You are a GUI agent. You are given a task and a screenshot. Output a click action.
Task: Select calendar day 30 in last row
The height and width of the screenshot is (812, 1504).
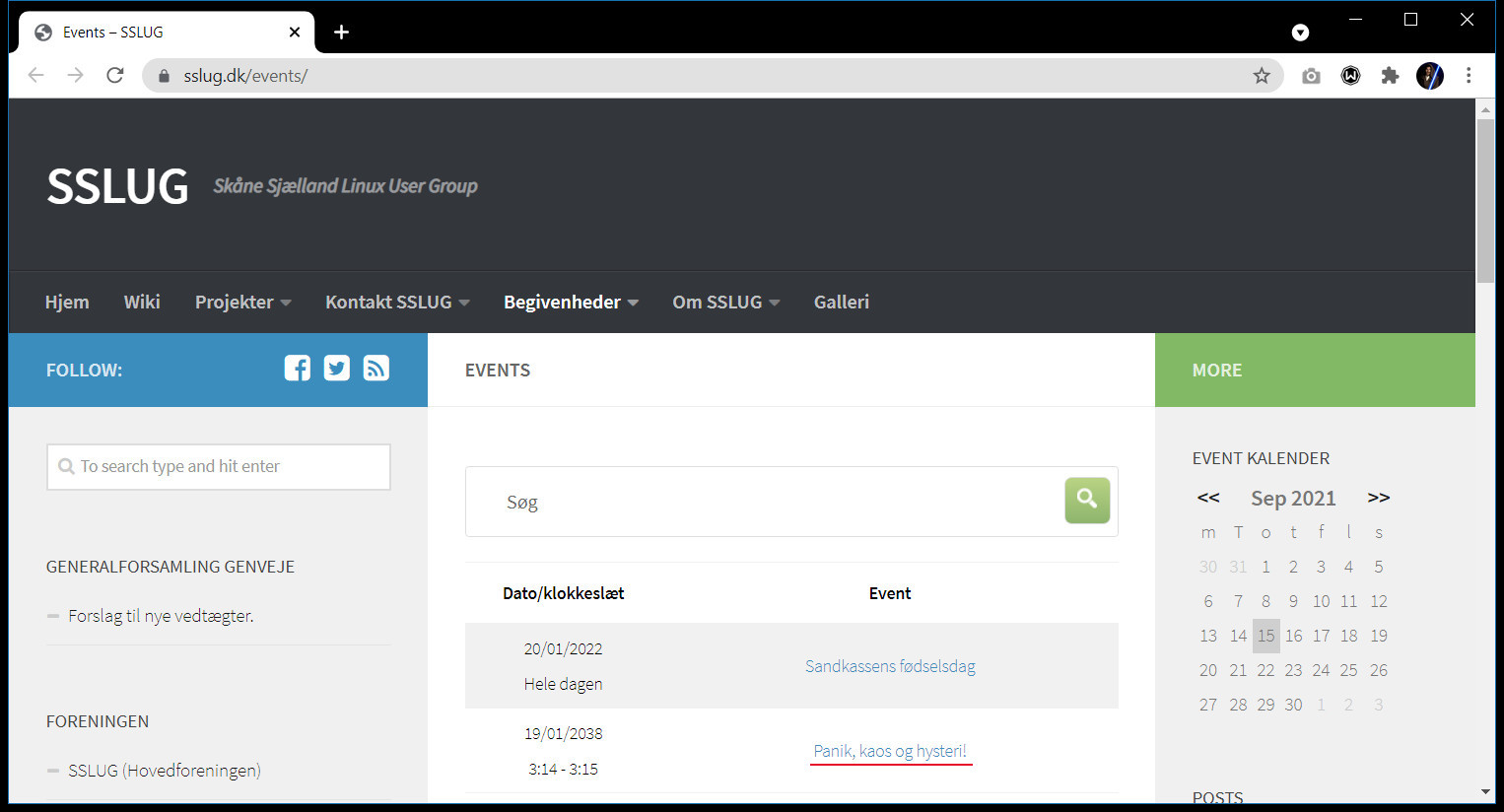(1293, 705)
